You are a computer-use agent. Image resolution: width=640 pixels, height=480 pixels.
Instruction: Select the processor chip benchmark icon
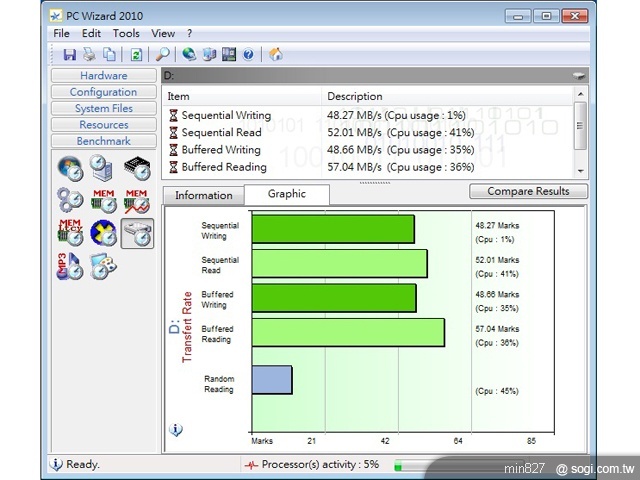pos(137,168)
